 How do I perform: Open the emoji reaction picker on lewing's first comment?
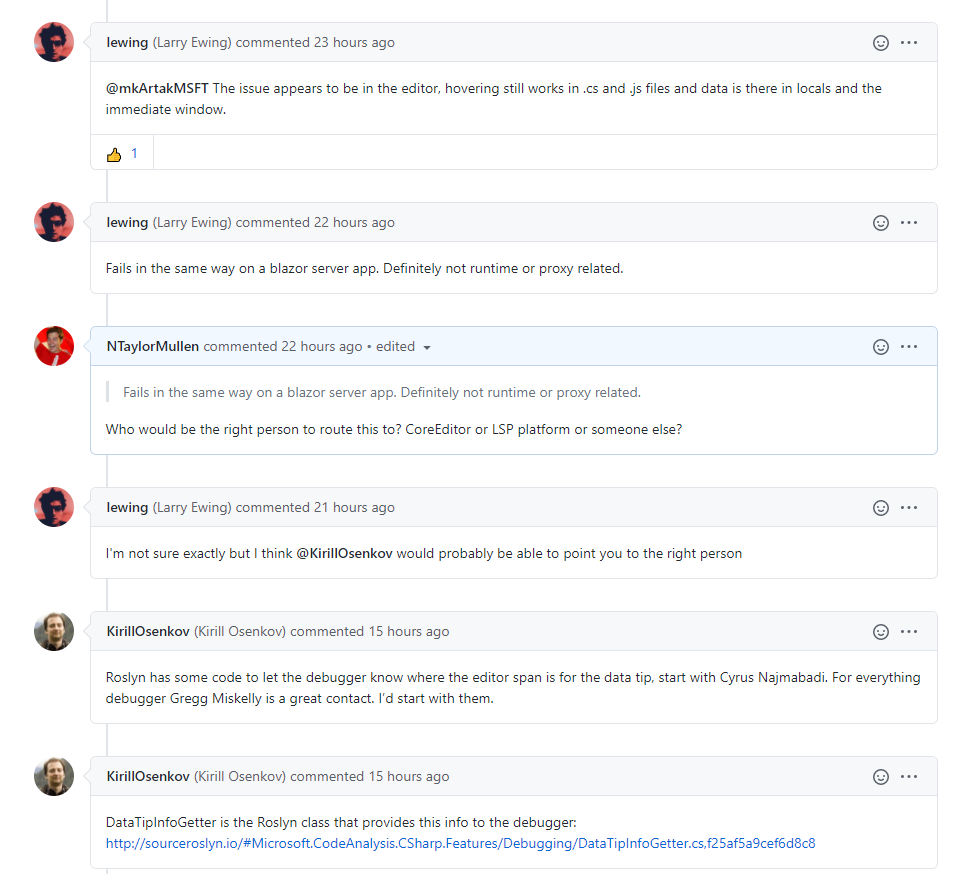881,42
